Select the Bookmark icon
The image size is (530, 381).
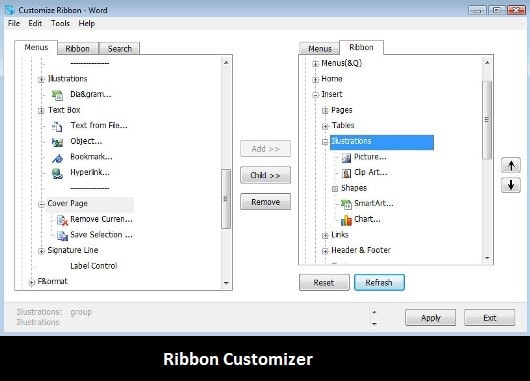[57, 158]
